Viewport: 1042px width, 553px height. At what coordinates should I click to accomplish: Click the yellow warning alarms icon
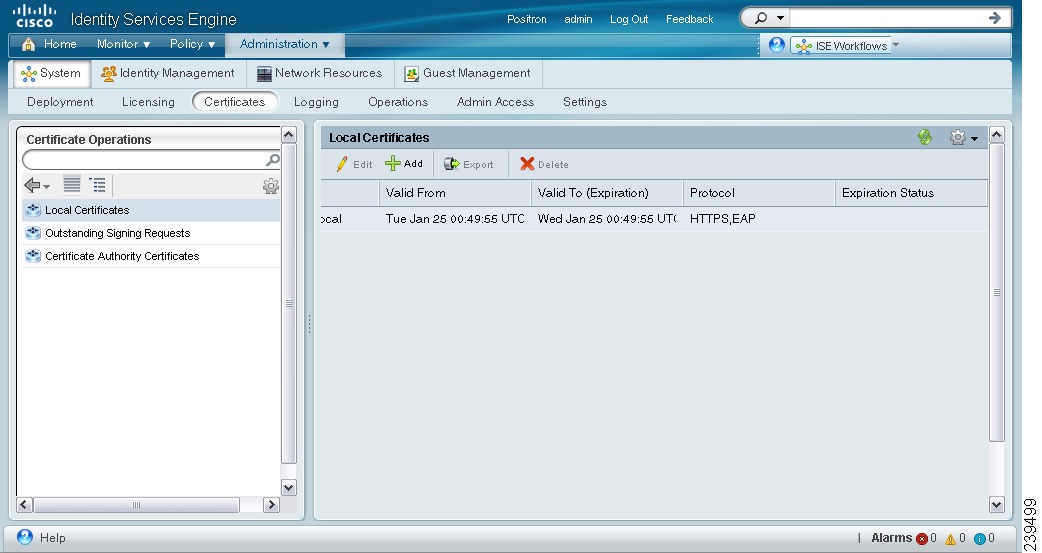tap(950, 538)
